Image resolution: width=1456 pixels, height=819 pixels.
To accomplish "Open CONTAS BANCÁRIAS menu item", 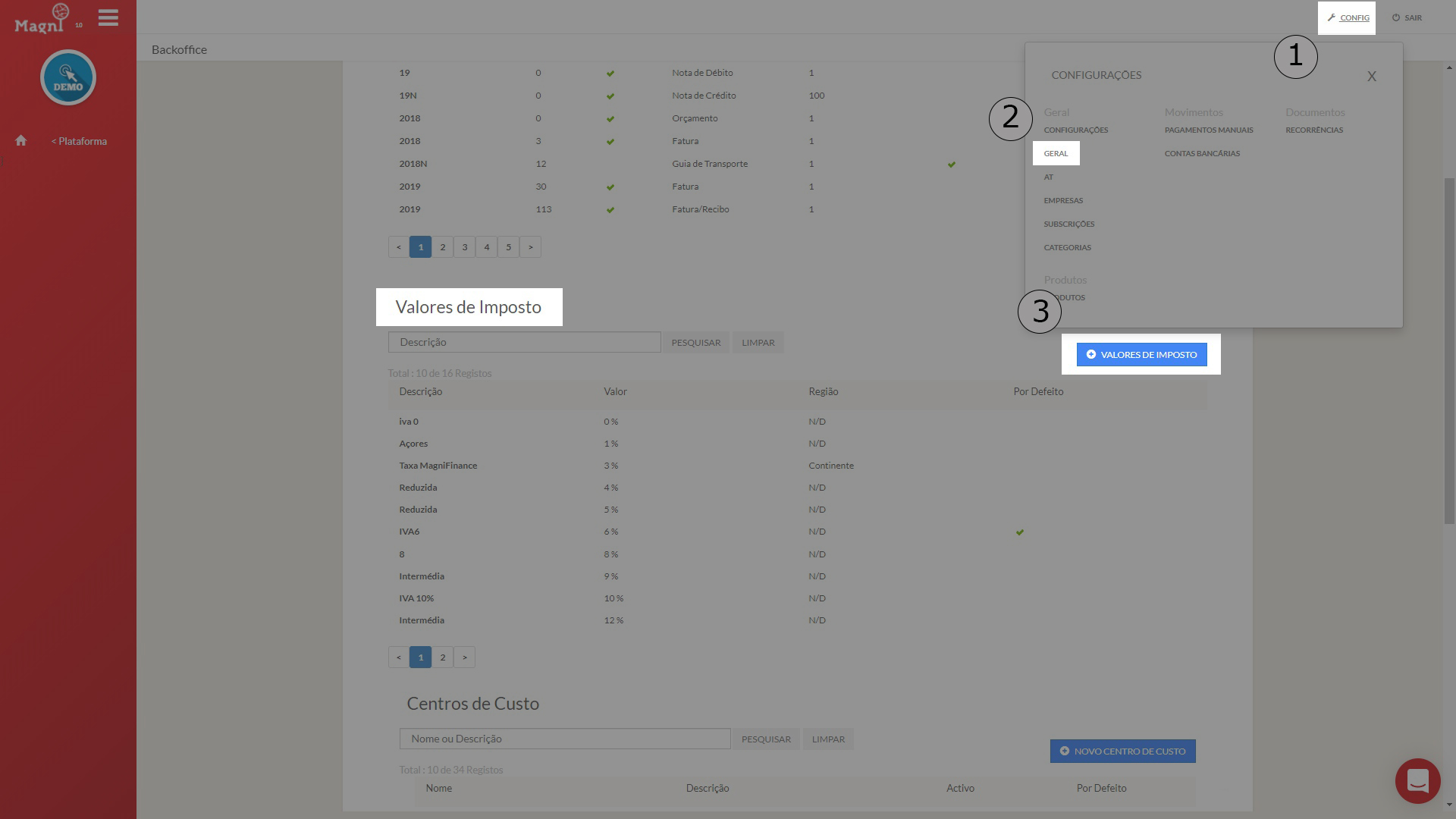I will coord(1202,154).
